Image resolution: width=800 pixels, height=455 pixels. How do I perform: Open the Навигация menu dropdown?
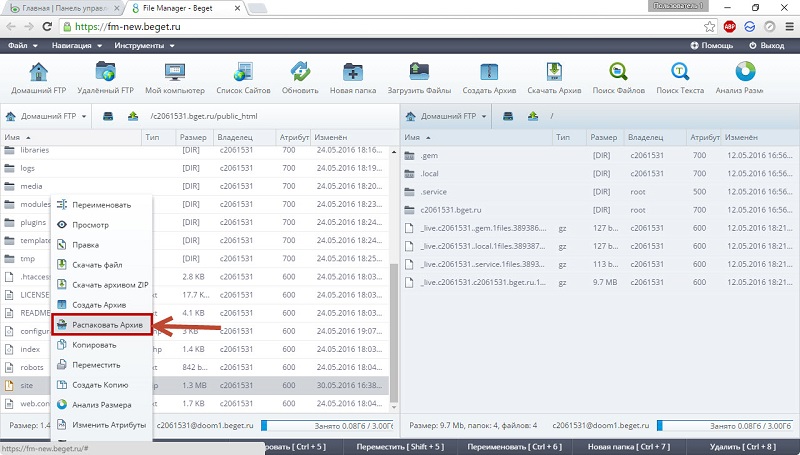pos(77,45)
